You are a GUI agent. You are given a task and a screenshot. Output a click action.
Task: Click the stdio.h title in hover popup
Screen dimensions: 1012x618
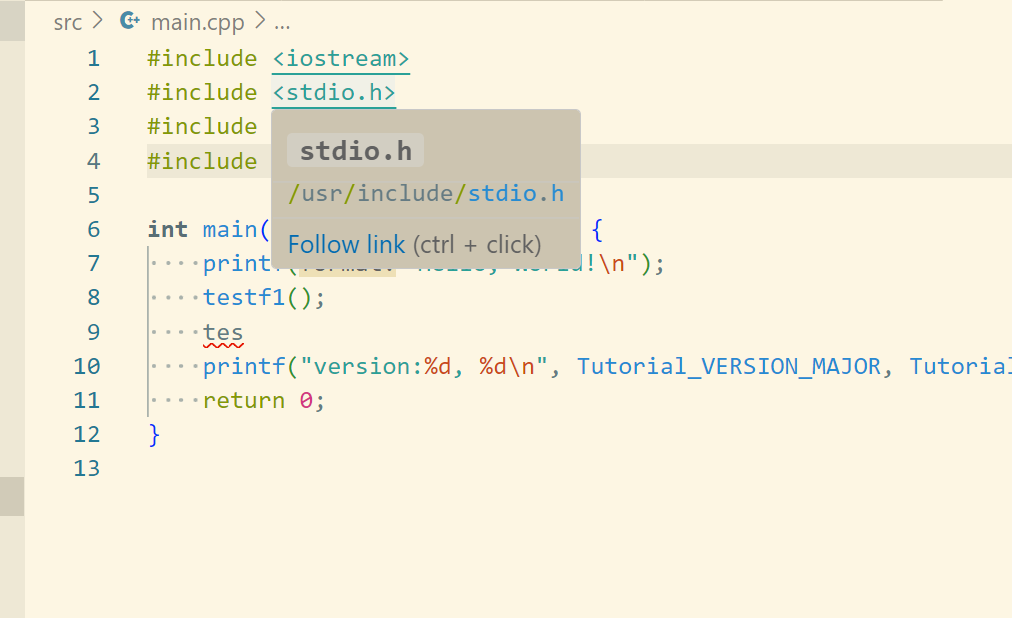[x=355, y=149]
